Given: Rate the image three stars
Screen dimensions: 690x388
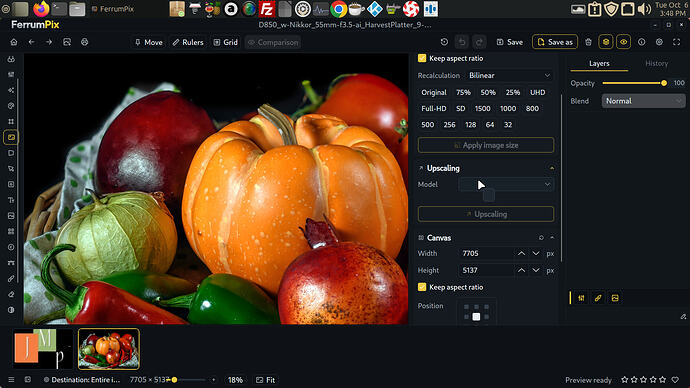Looking at the screenshot, I should (x=644, y=380).
